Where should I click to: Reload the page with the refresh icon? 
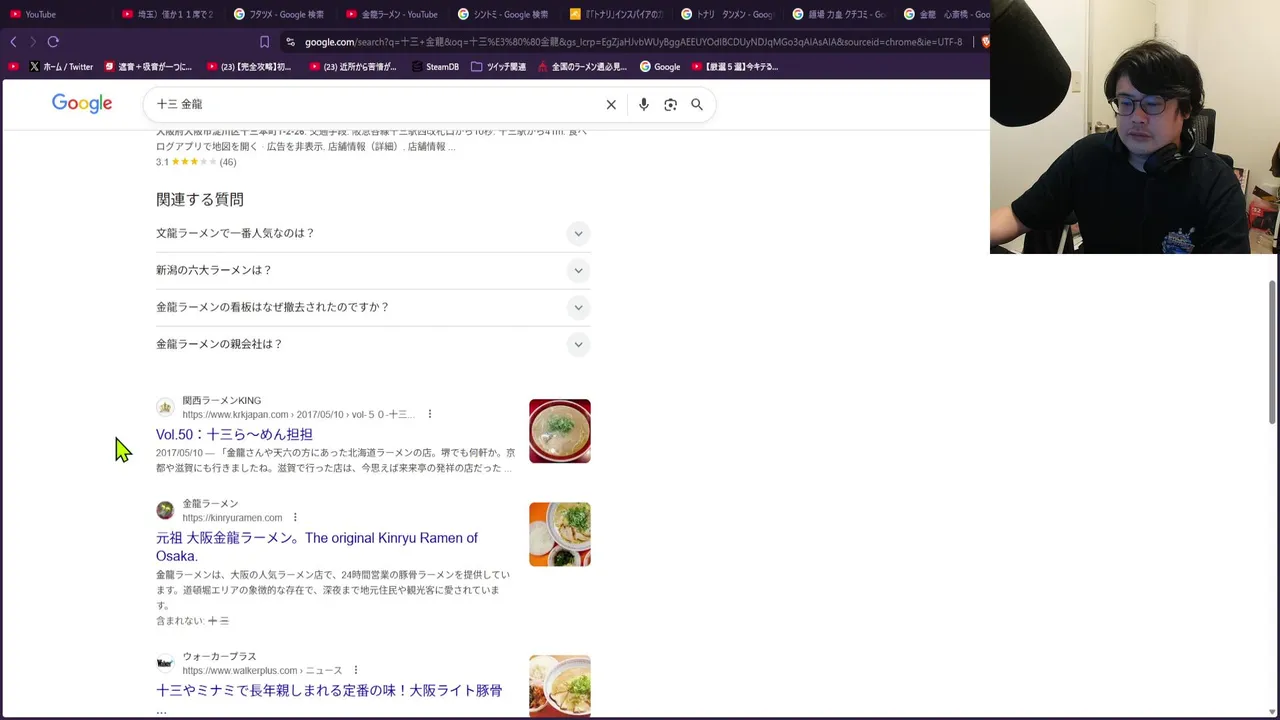click(x=53, y=42)
